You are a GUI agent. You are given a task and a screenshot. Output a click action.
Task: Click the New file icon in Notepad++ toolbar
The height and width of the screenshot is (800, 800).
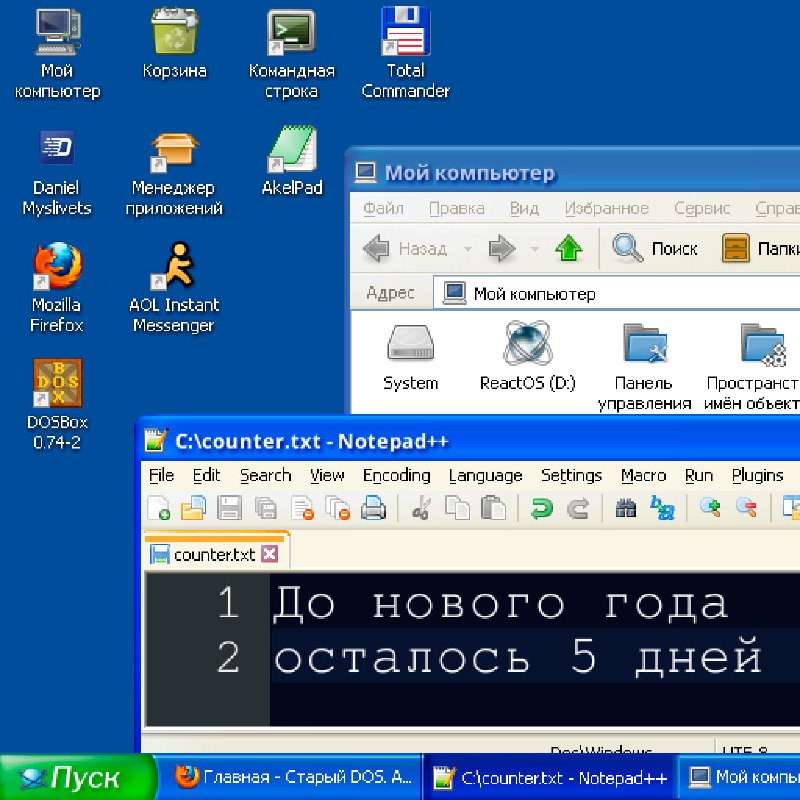pos(158,508)
